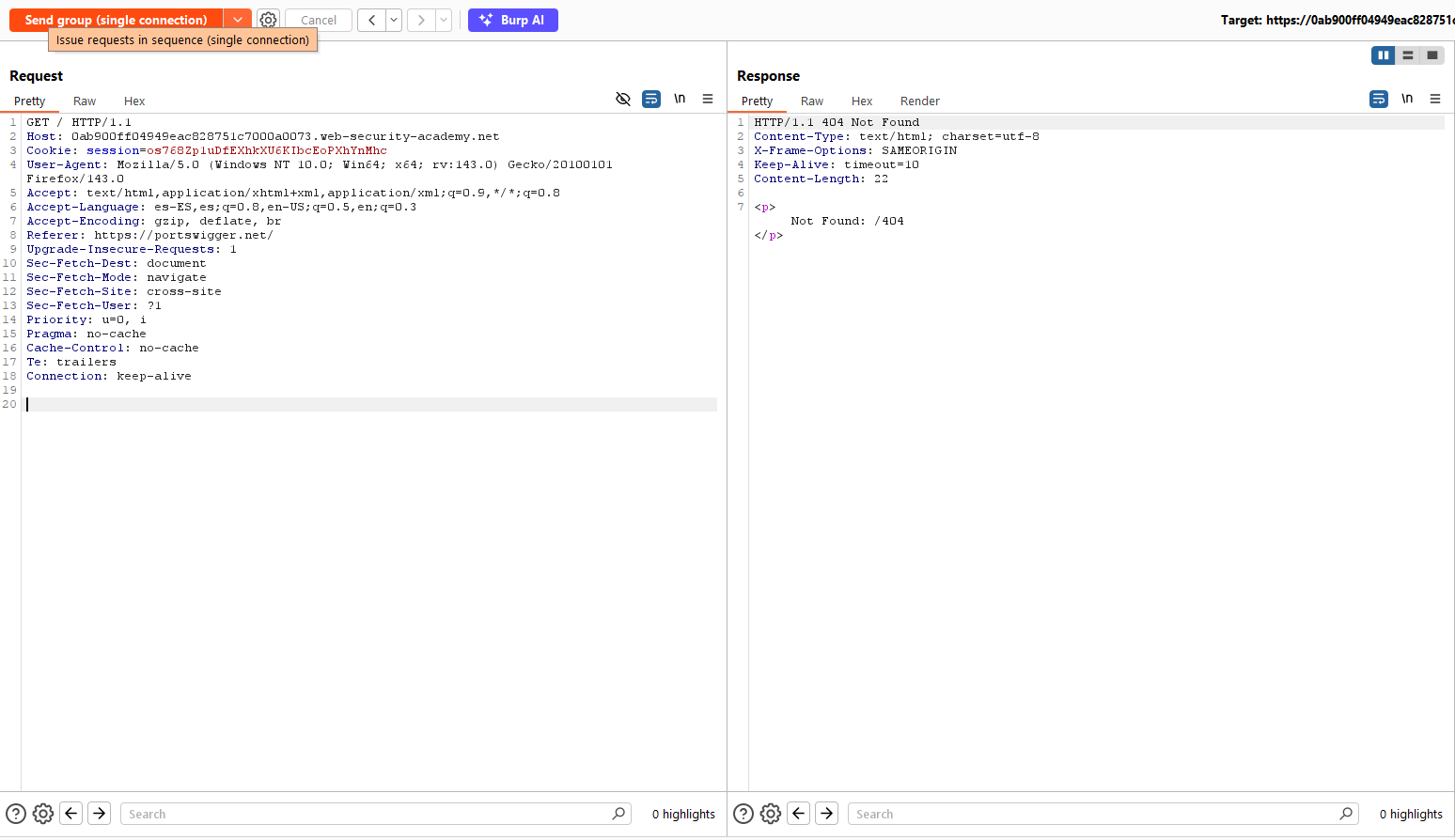
Task: Select side-by-side split layout view
Action: (1383, 55)
